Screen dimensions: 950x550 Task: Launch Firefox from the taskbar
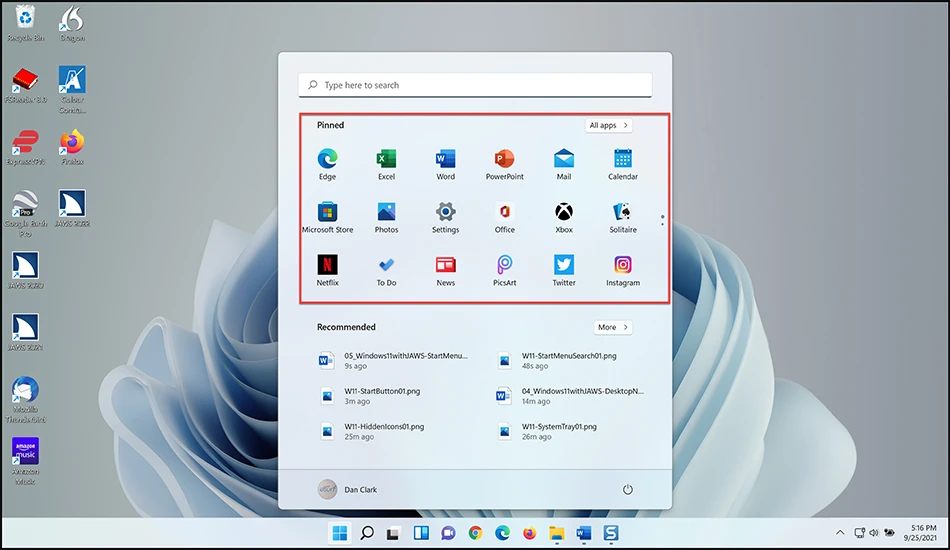529,533
